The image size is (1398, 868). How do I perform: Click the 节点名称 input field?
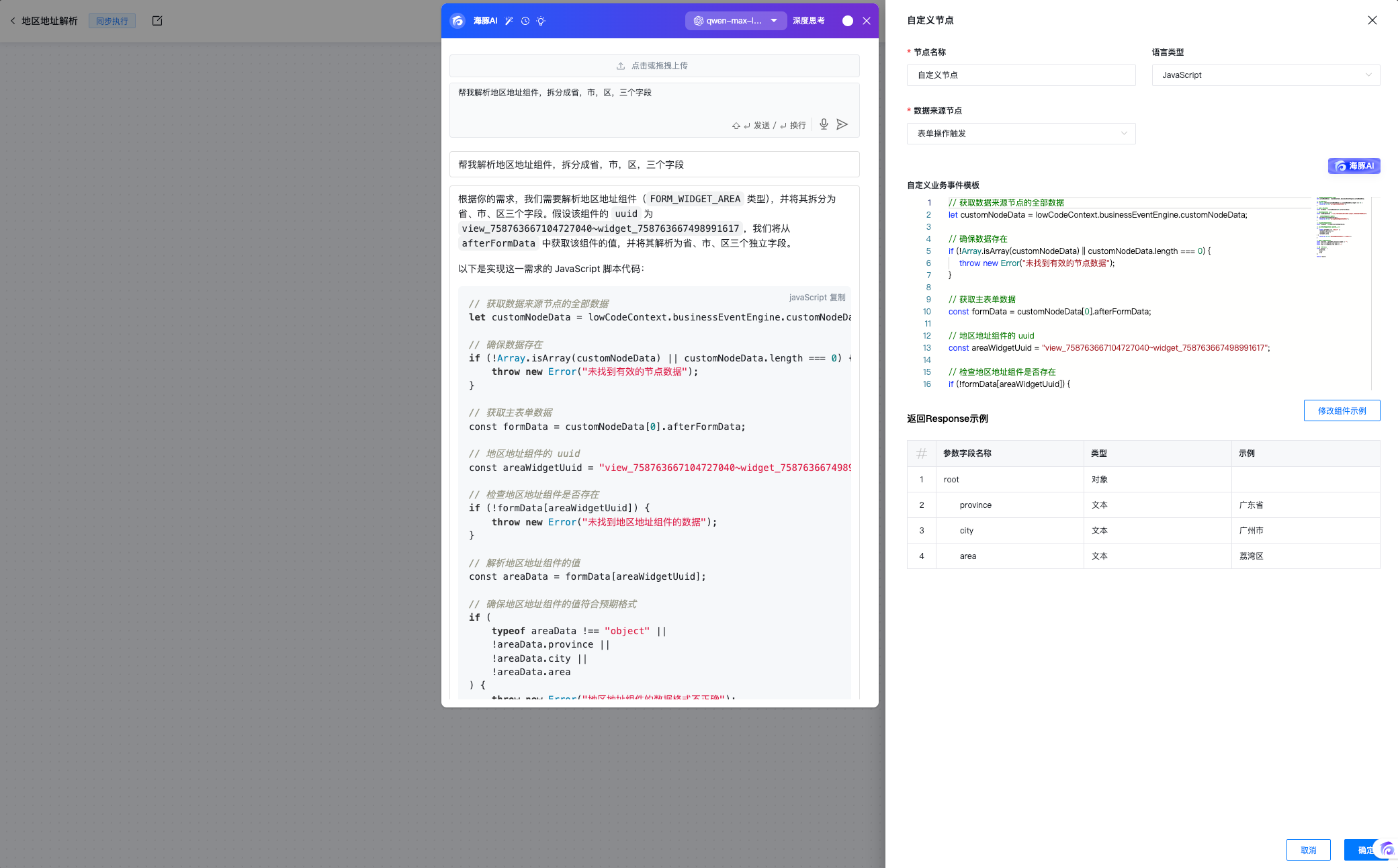(1020, 75)
